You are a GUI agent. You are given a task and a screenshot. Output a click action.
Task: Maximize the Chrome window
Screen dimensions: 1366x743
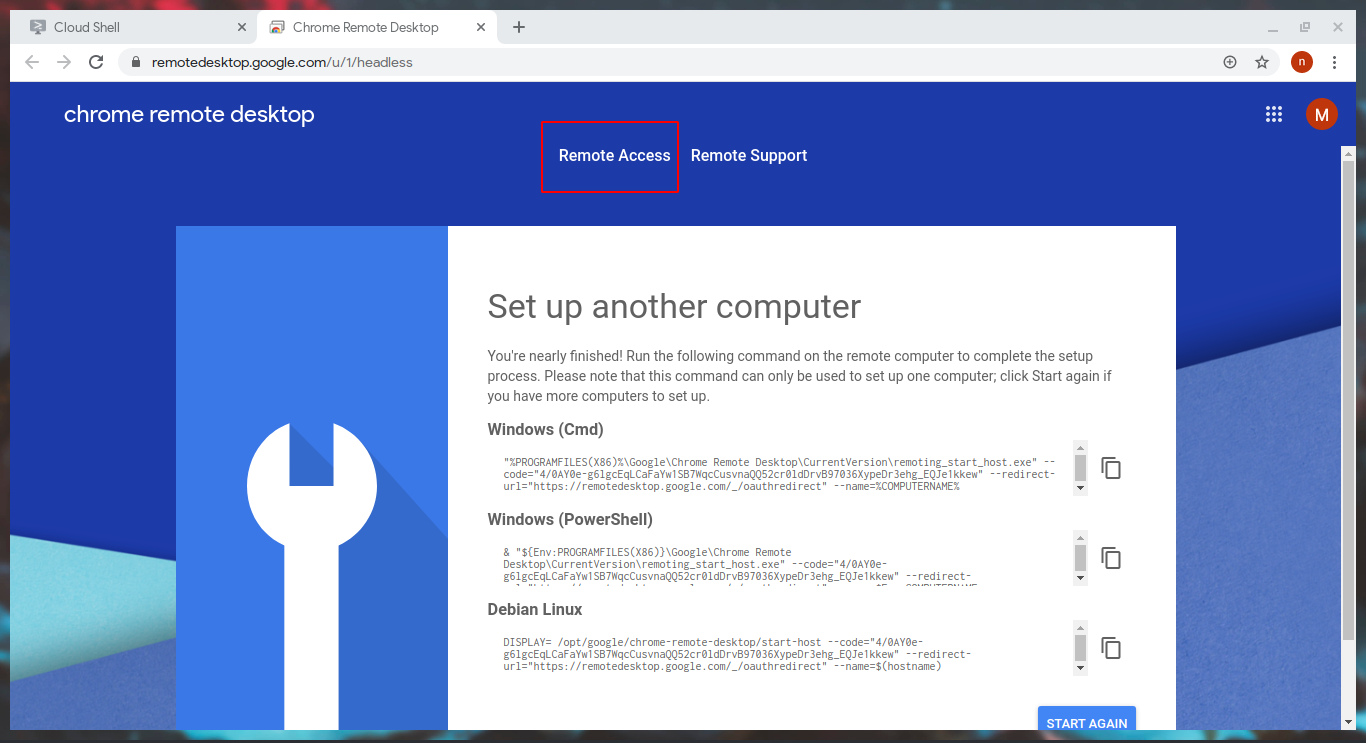click(x=1305, y=28)
